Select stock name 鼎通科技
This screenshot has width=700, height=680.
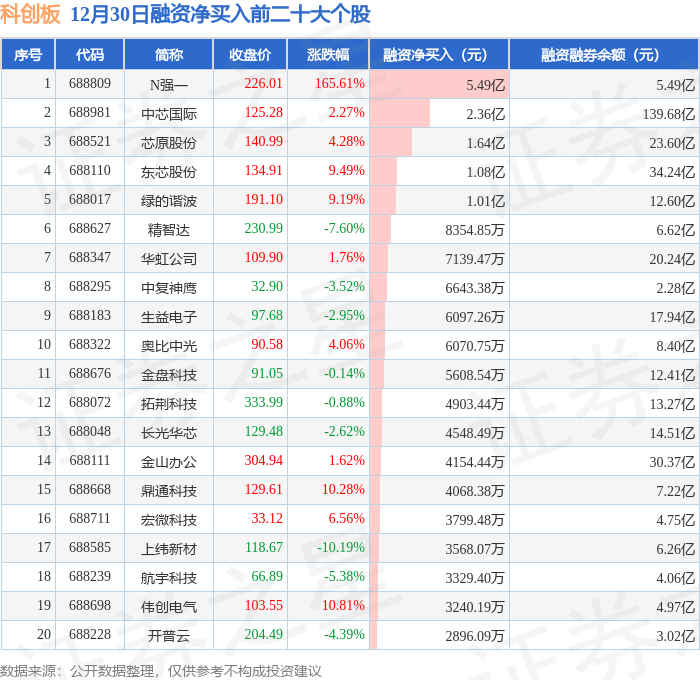[169, 491]
